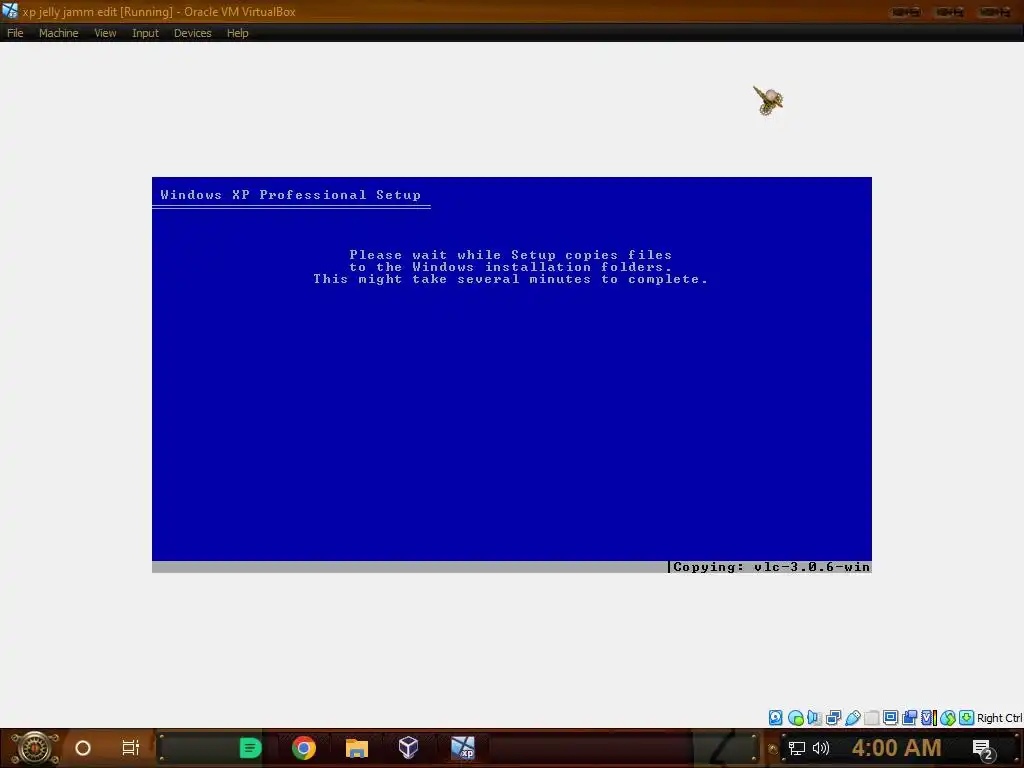Minimize the VirtualBox window
The width and height of the screenshot is (1024, 768).
906,12
